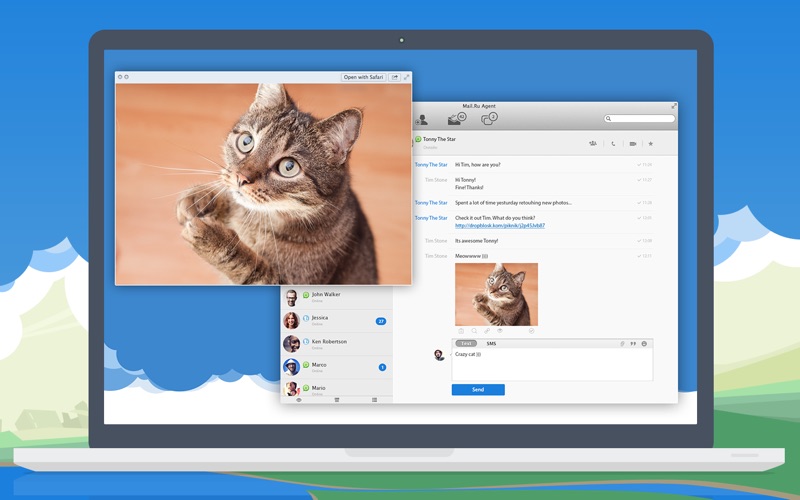Click the eye icon under cat thumbnail

click(500, 331)
